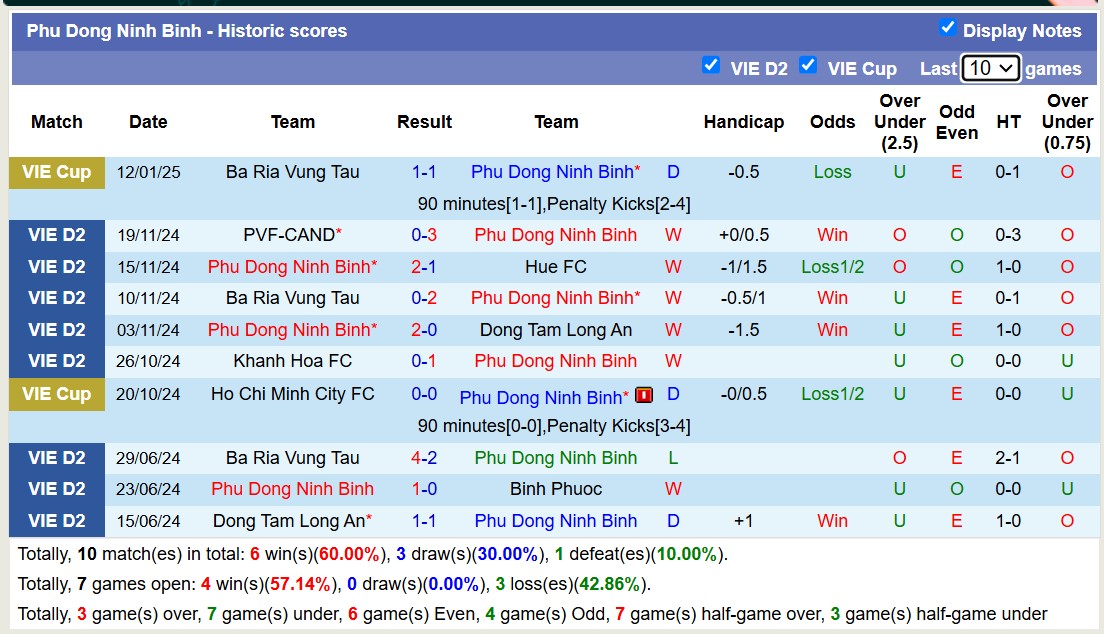
Task: Click the VIE D2 badge on the PVF-CAND row
Action: click(x=56, y=235)
